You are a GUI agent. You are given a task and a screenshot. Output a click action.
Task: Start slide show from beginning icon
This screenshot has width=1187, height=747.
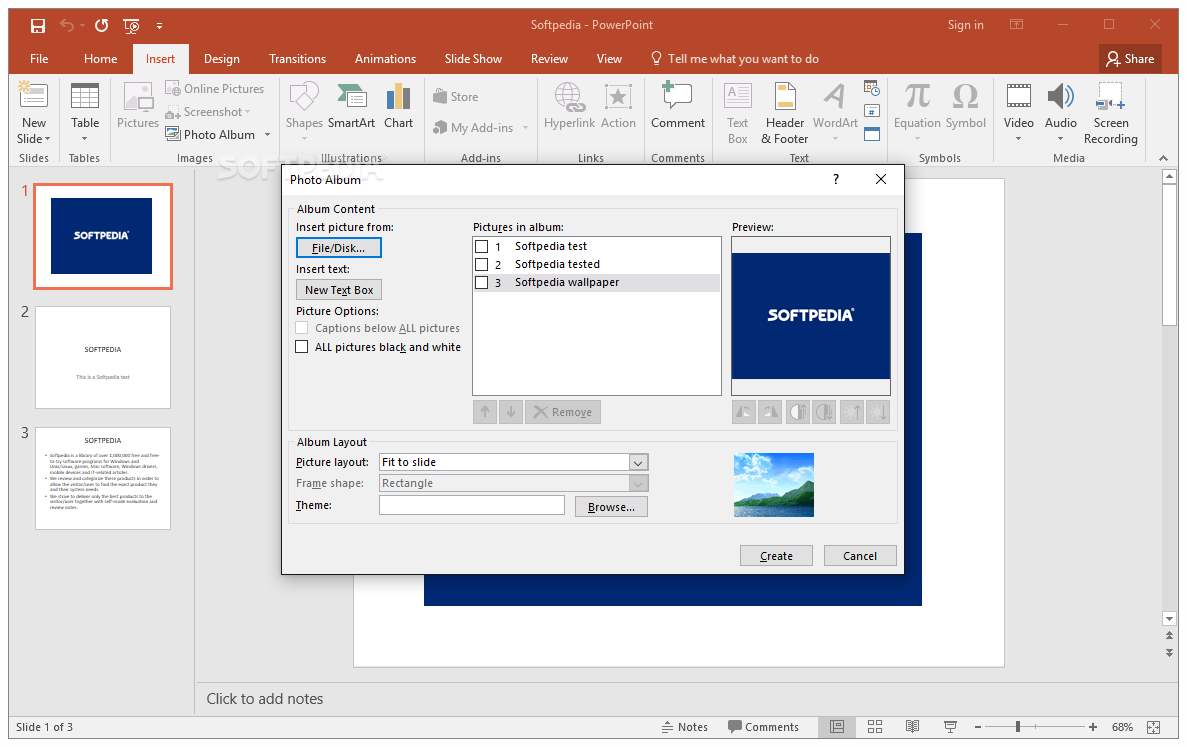pyautogui.click(x=131, y=26)
